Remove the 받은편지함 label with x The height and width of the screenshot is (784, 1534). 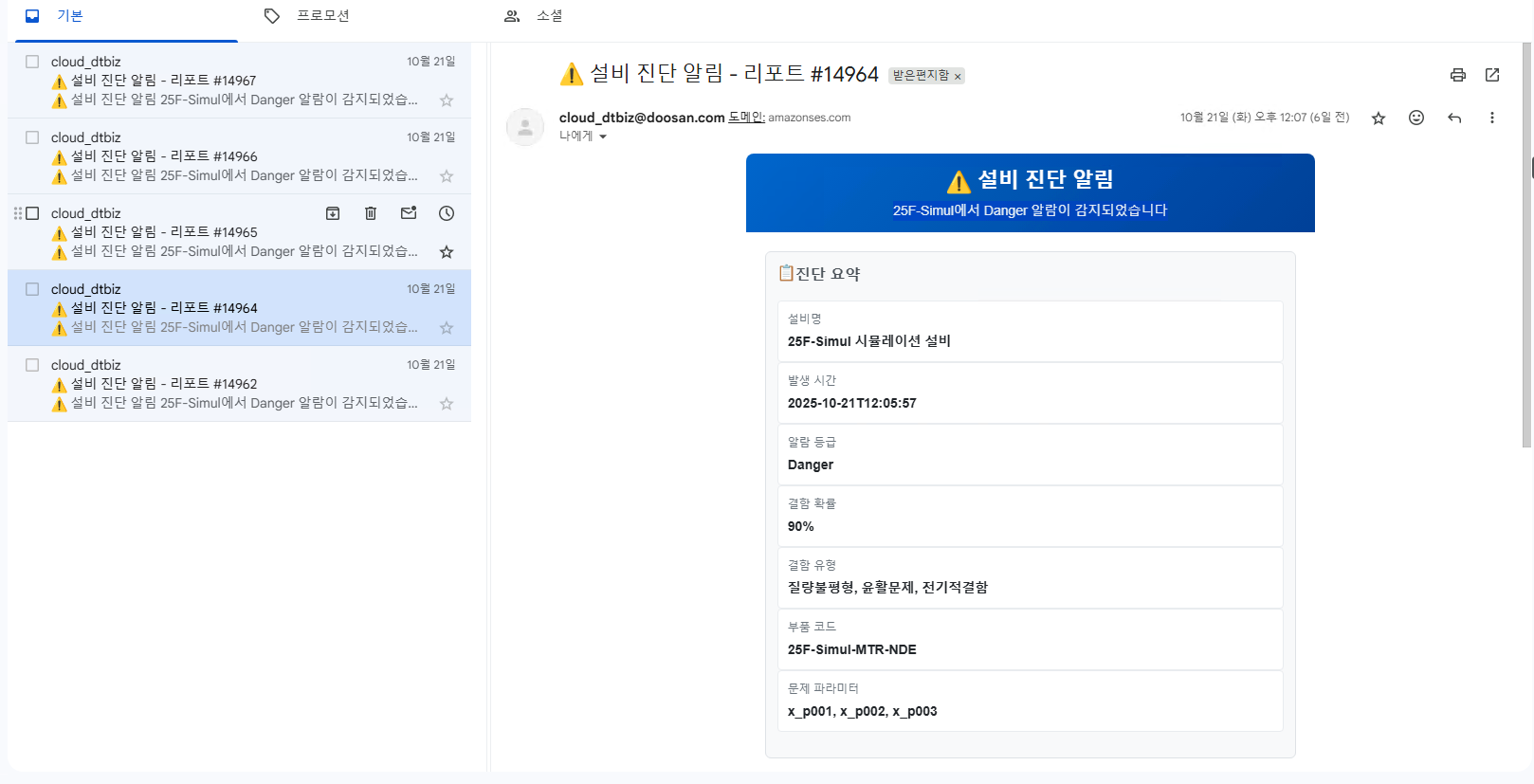[958, 76]
